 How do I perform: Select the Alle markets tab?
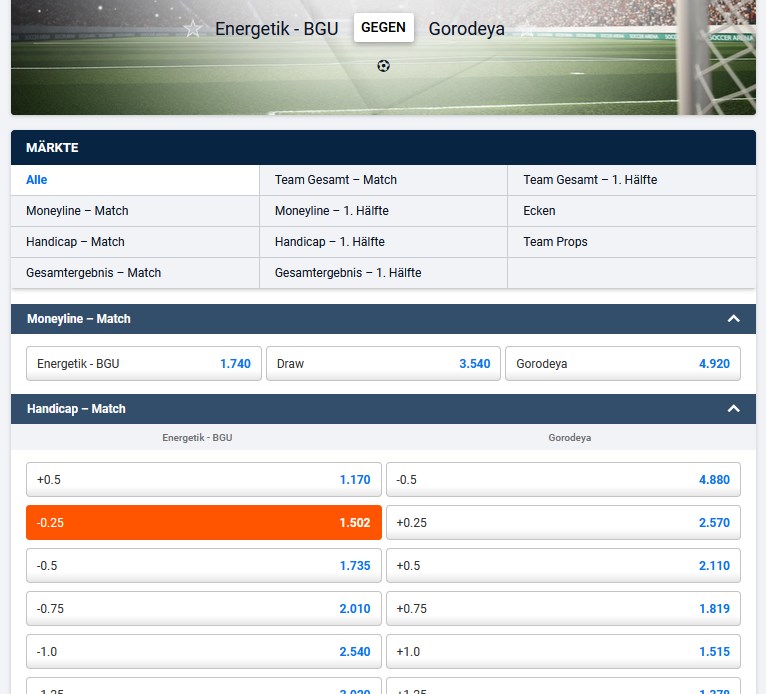(135, 180)
